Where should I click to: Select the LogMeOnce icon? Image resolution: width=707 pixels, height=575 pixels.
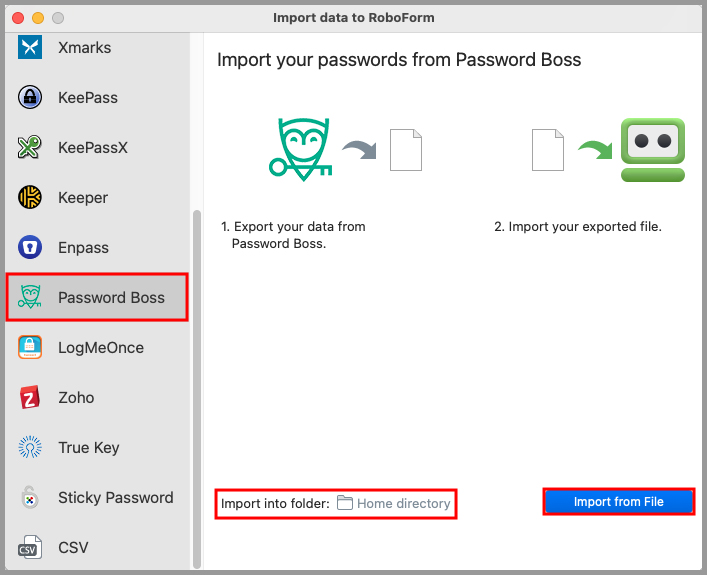pos(30,347)
